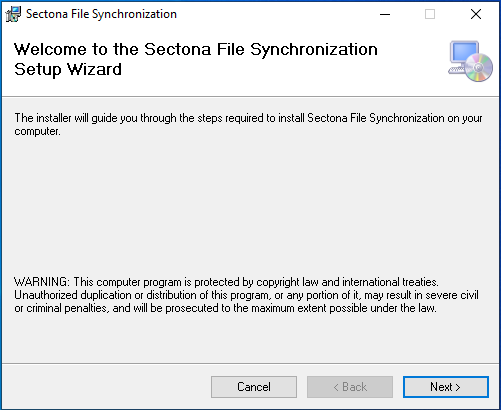Click the computer and CD setup graphic
The image size is (501, 410).
click(470, 61)
